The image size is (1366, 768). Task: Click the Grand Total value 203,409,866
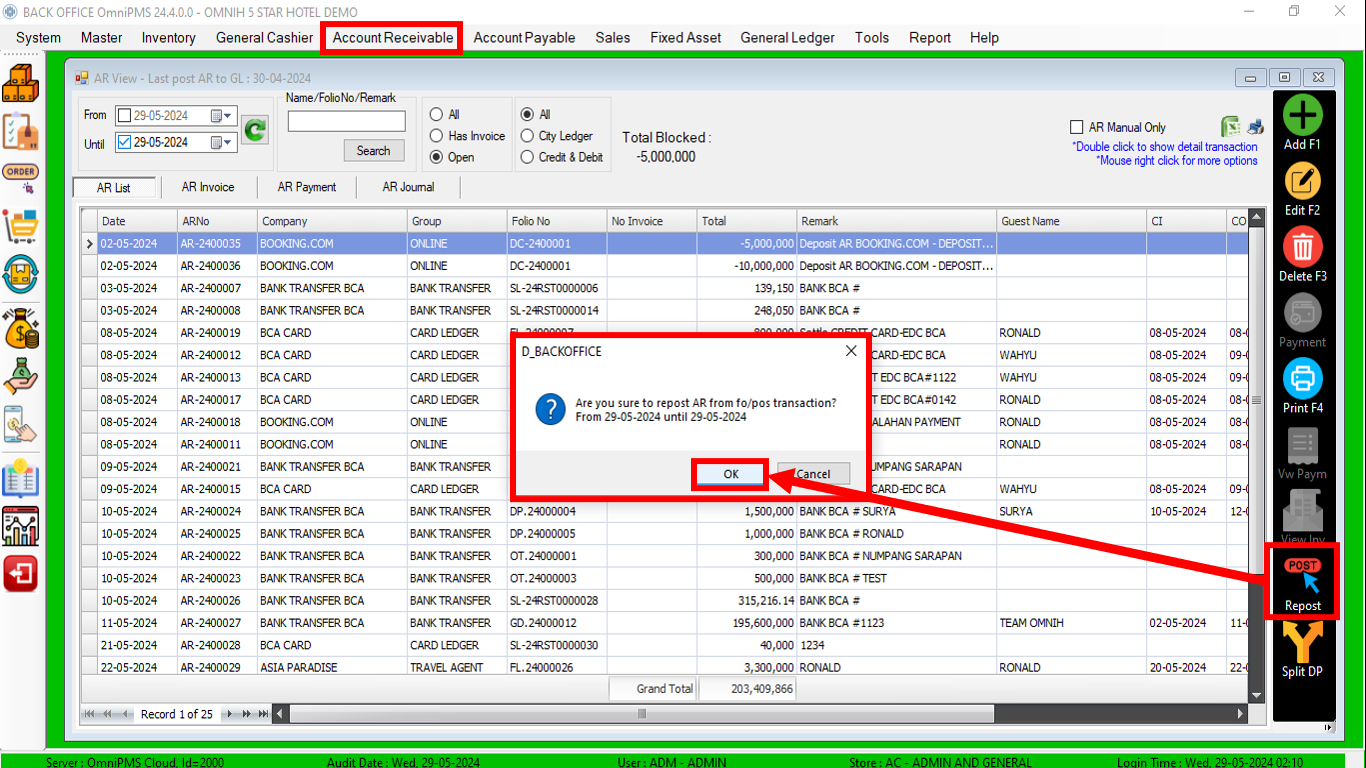[747, 689]
